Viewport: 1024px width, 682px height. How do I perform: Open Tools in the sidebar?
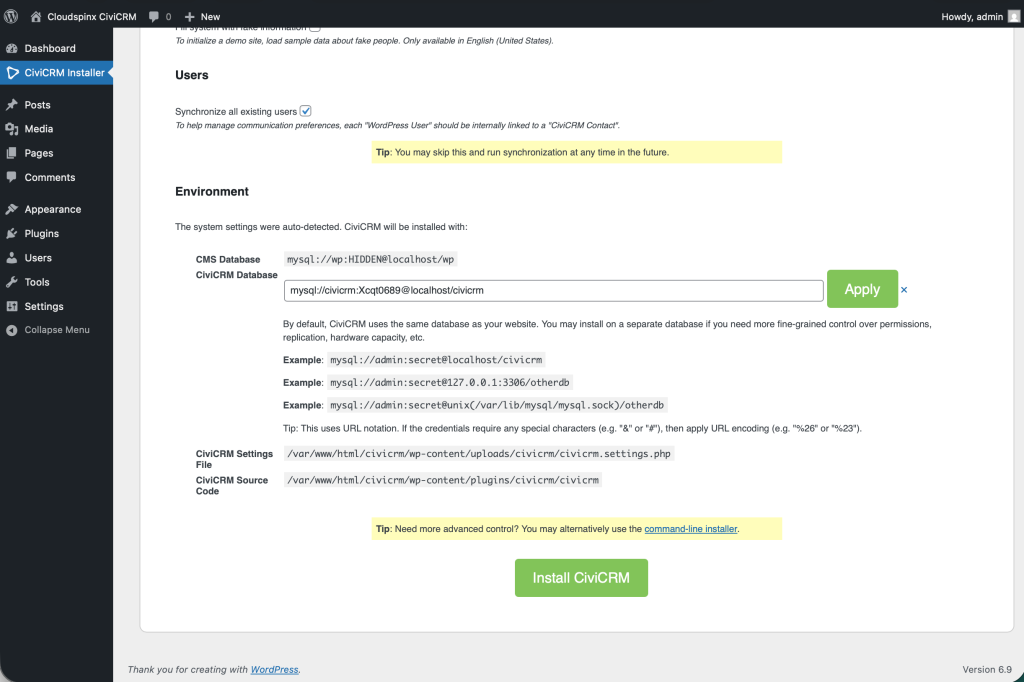click(x=37, y=282)
